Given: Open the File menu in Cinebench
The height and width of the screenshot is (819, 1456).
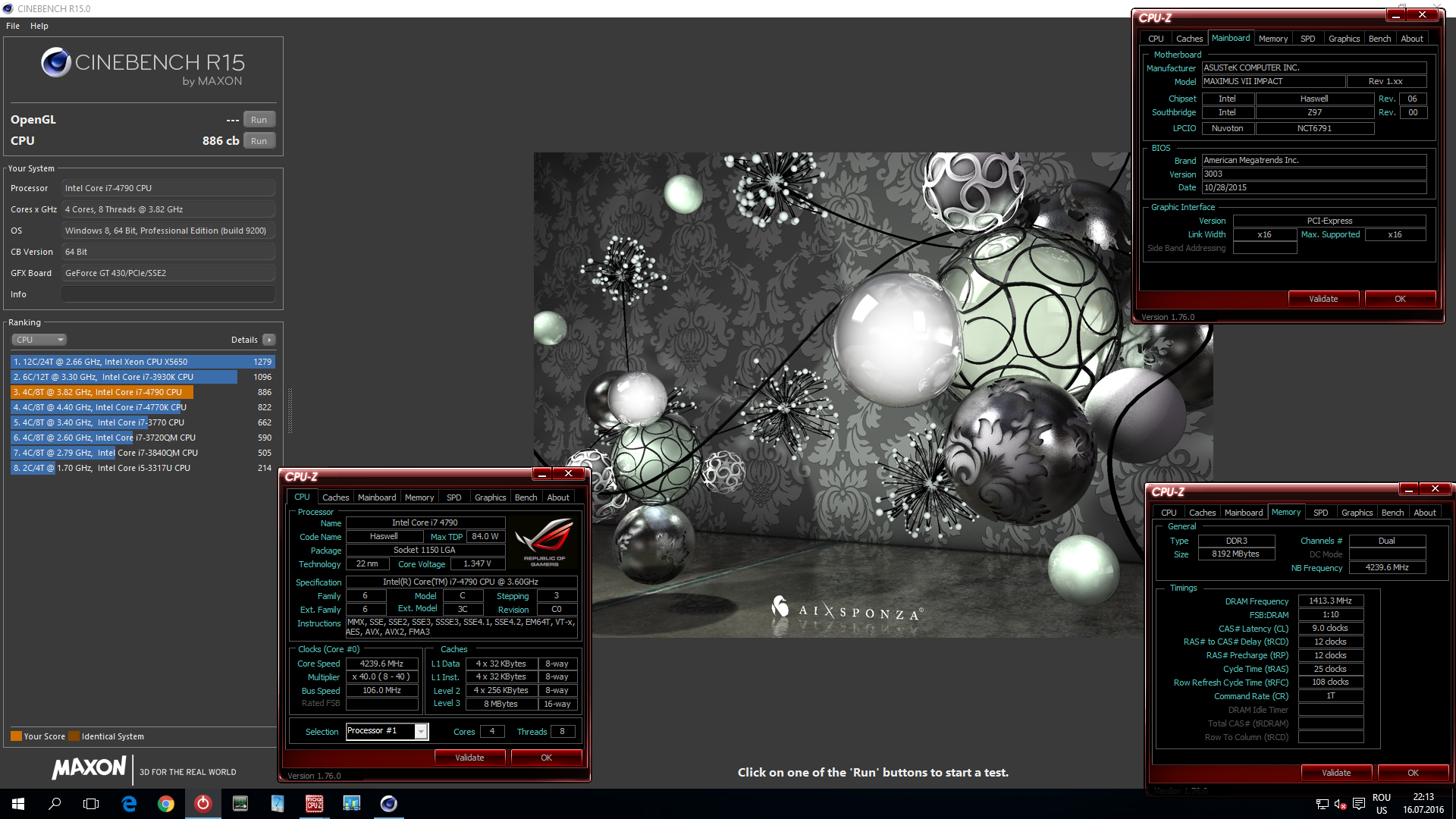Looking at the screenshot, I should tap(13, 26).
